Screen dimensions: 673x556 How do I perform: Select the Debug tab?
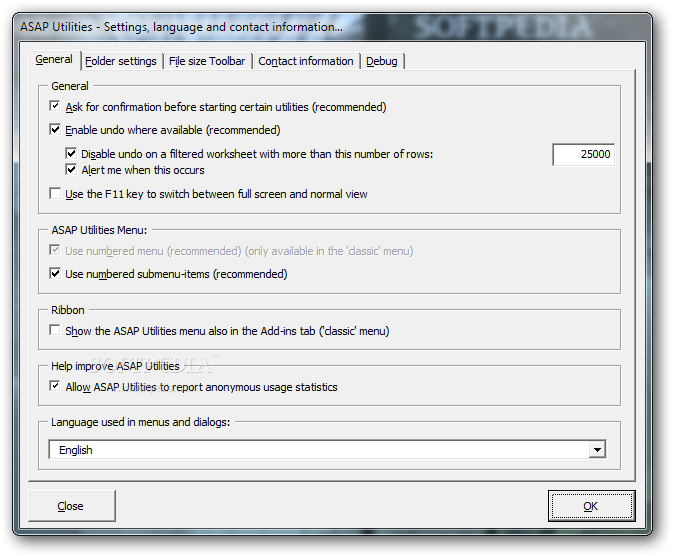[382, 61]
